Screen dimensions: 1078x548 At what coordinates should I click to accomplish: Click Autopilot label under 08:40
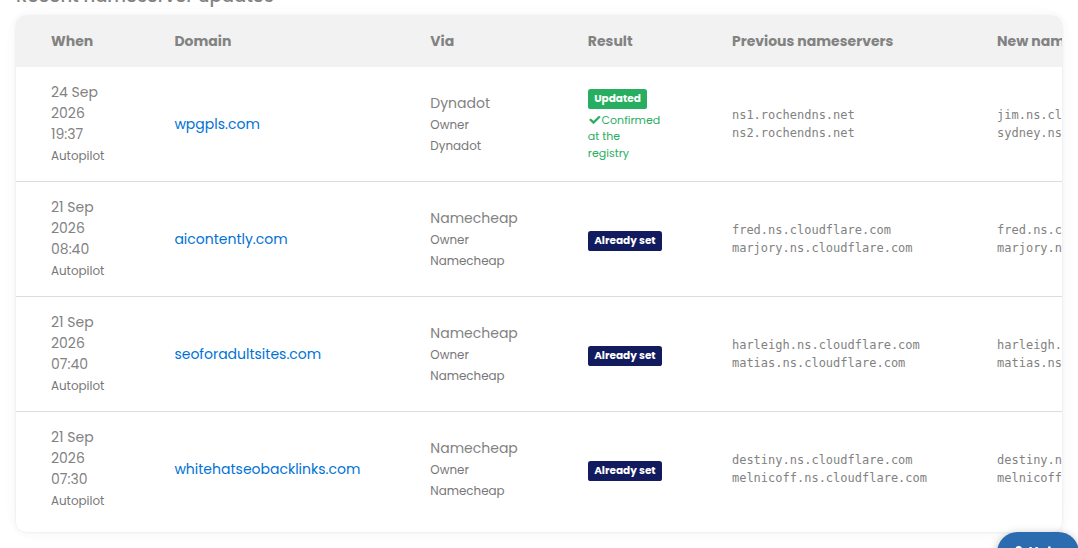78,271
